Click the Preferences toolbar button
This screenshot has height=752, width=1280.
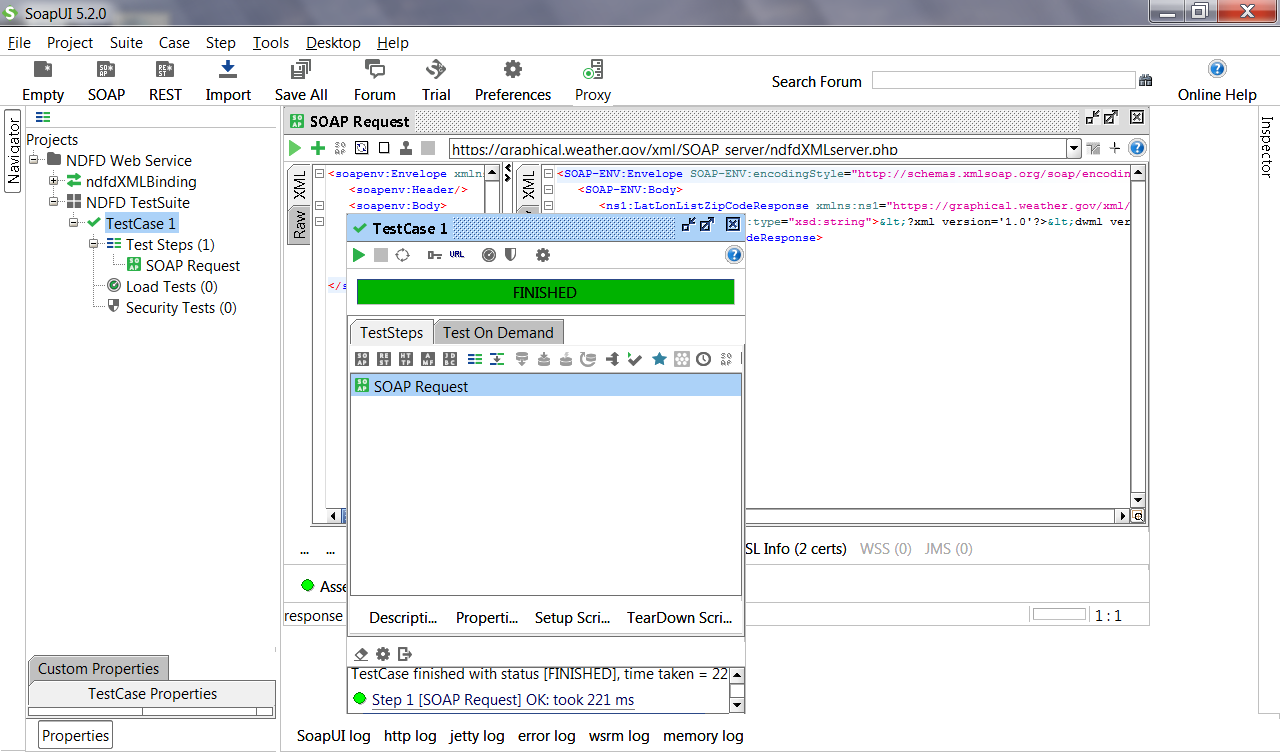[512, 79]
